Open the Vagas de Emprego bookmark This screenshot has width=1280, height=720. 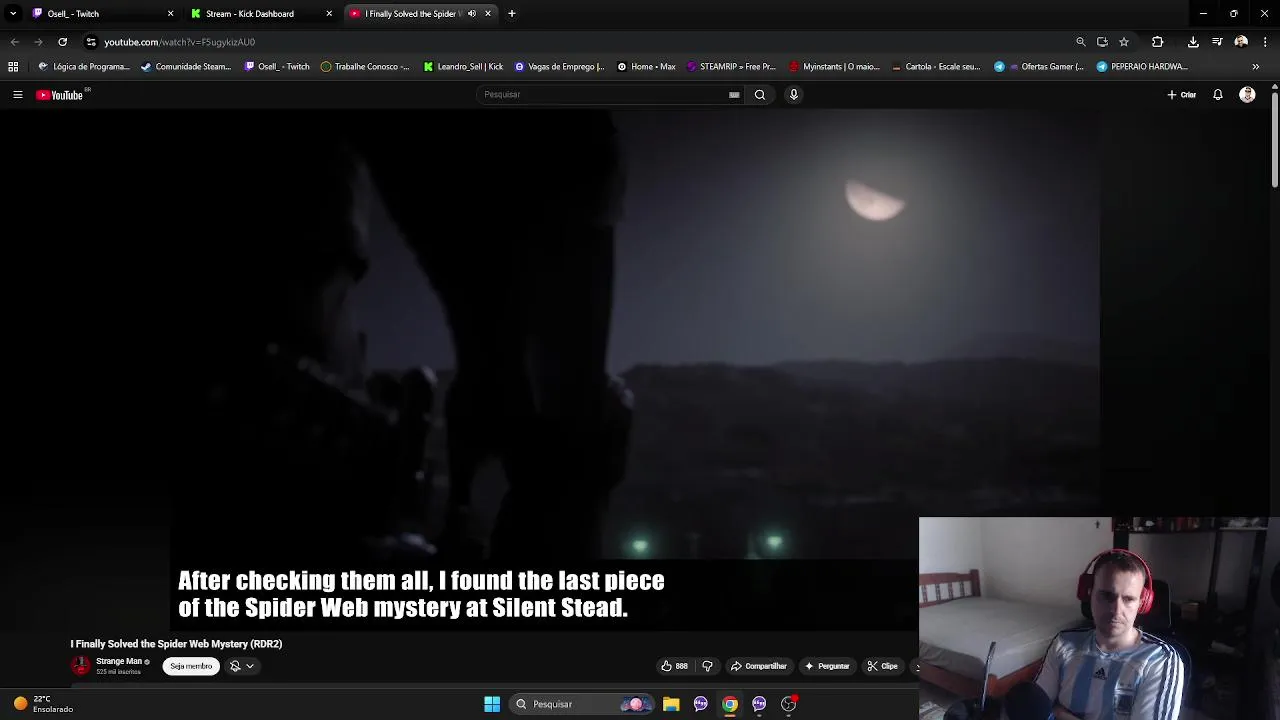click(560, 67)
